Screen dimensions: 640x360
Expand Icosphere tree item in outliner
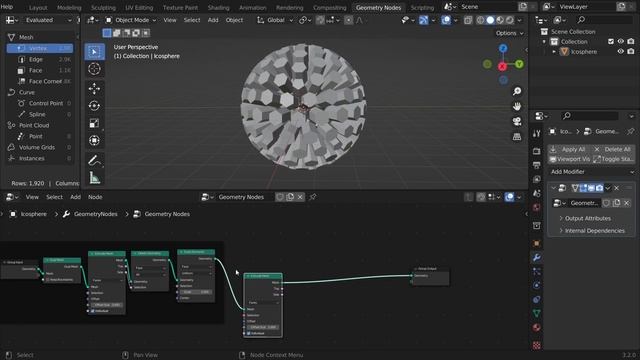(554, 52)
